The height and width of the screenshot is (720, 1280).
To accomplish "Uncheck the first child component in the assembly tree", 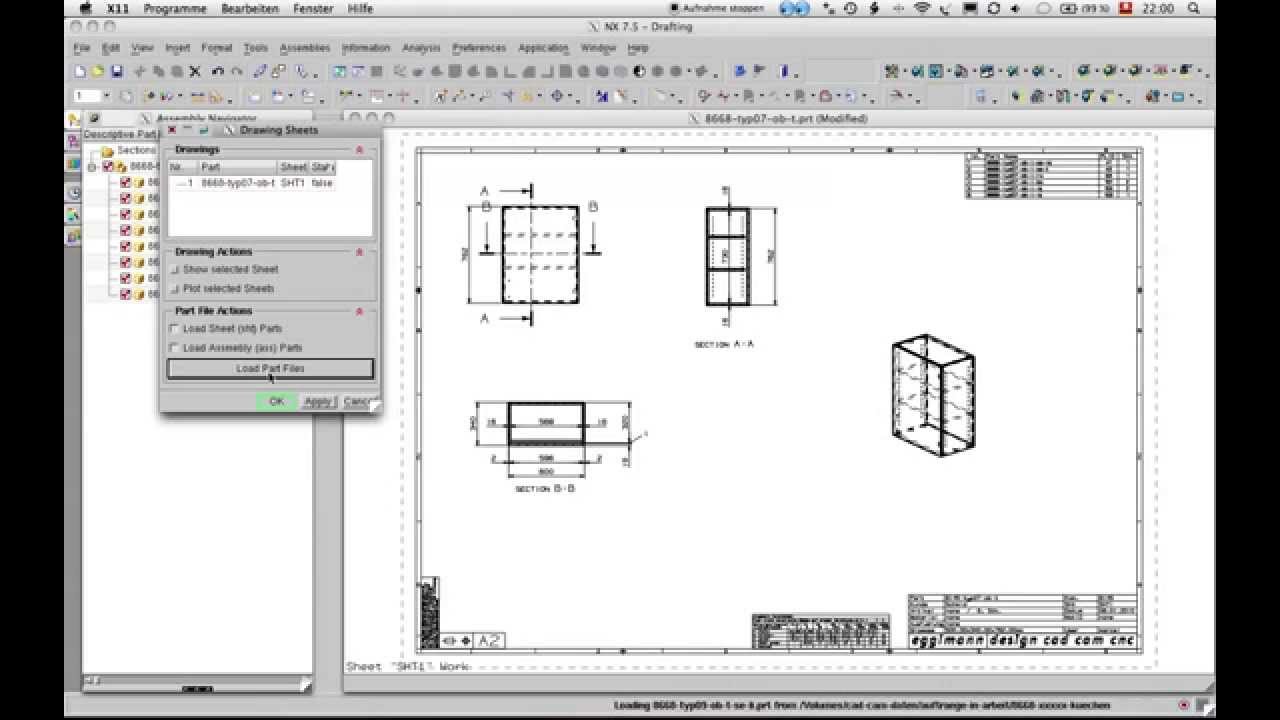I will [x=125, y=183].
